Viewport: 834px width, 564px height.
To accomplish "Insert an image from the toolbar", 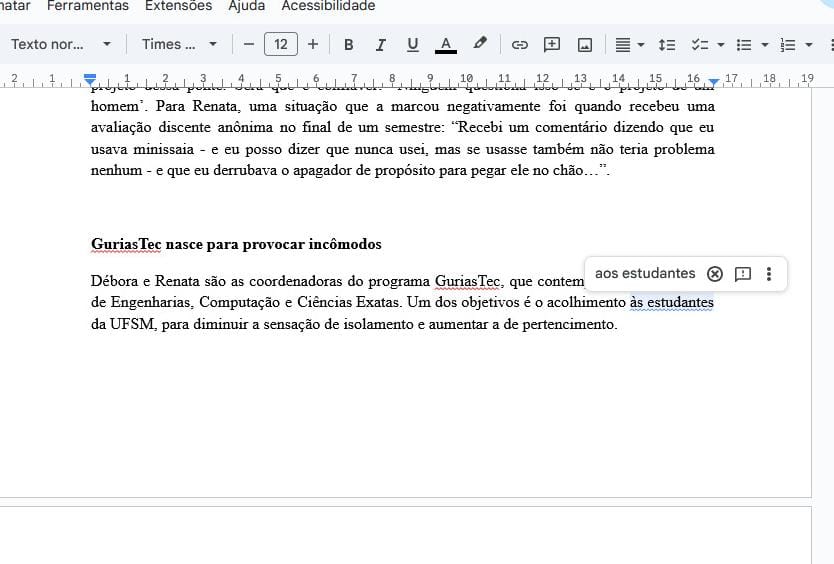I will tap(585, 44).
